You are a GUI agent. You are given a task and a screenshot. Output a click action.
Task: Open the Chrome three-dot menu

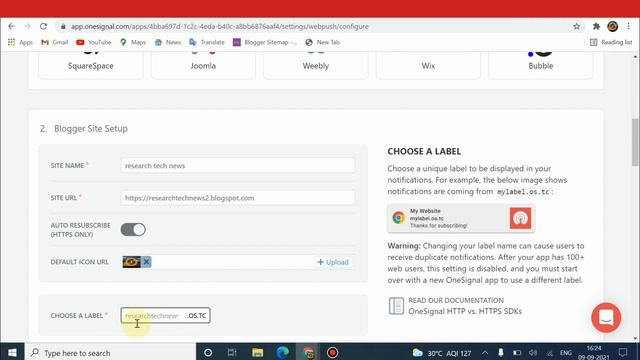pyautogui.click(x=629, y=26)
